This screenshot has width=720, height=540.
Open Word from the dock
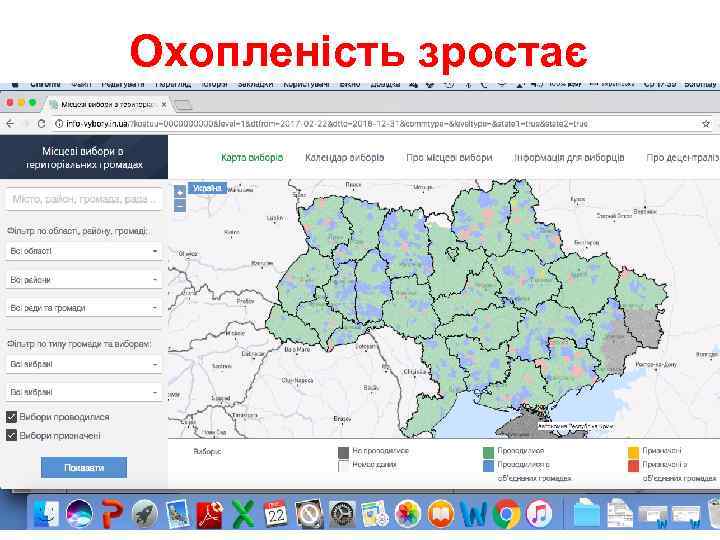click(473, 514)
